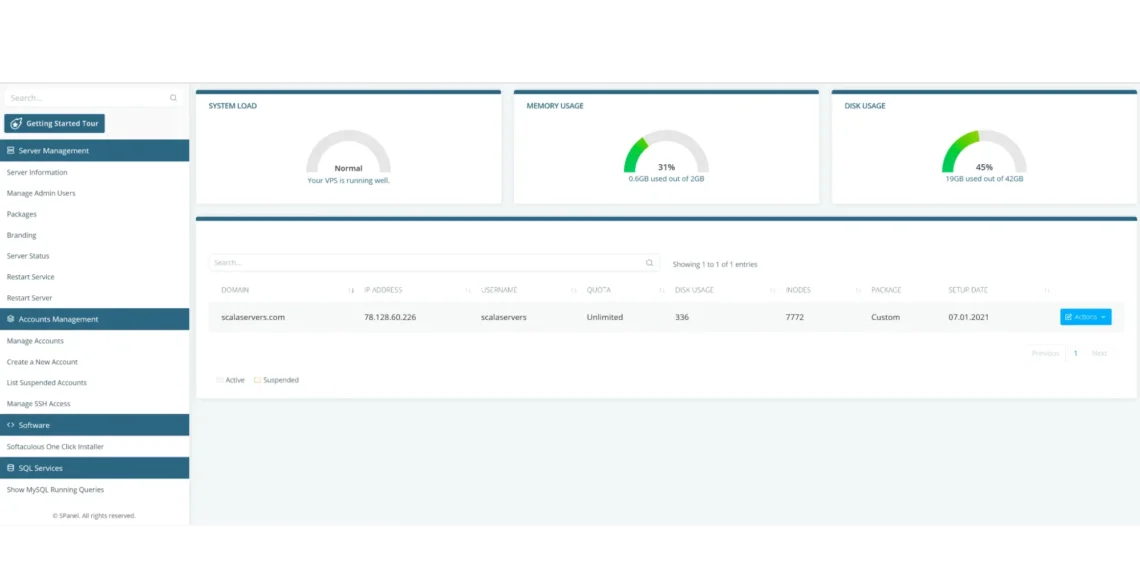Sort by Username column arrows
The width and height of the screenshot is (1140, 570).
click(x=574, y=290)
